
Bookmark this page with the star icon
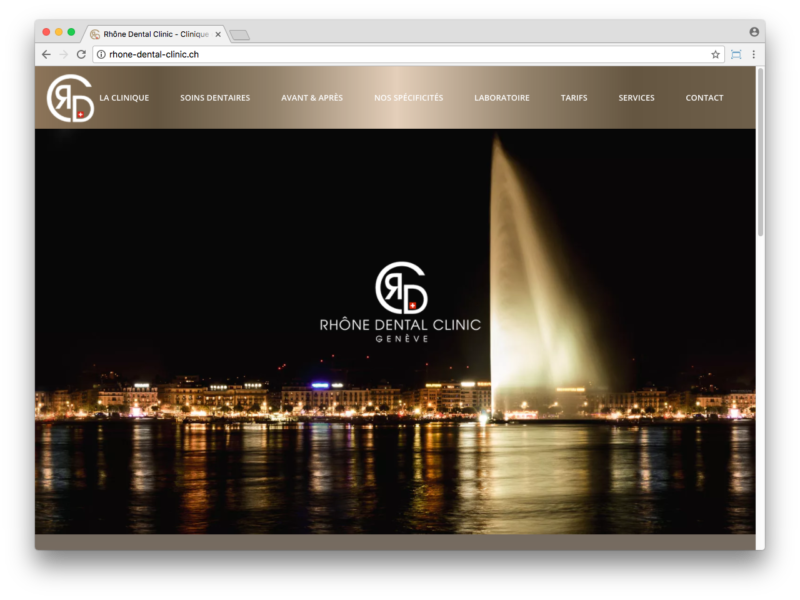pos(715,54)
